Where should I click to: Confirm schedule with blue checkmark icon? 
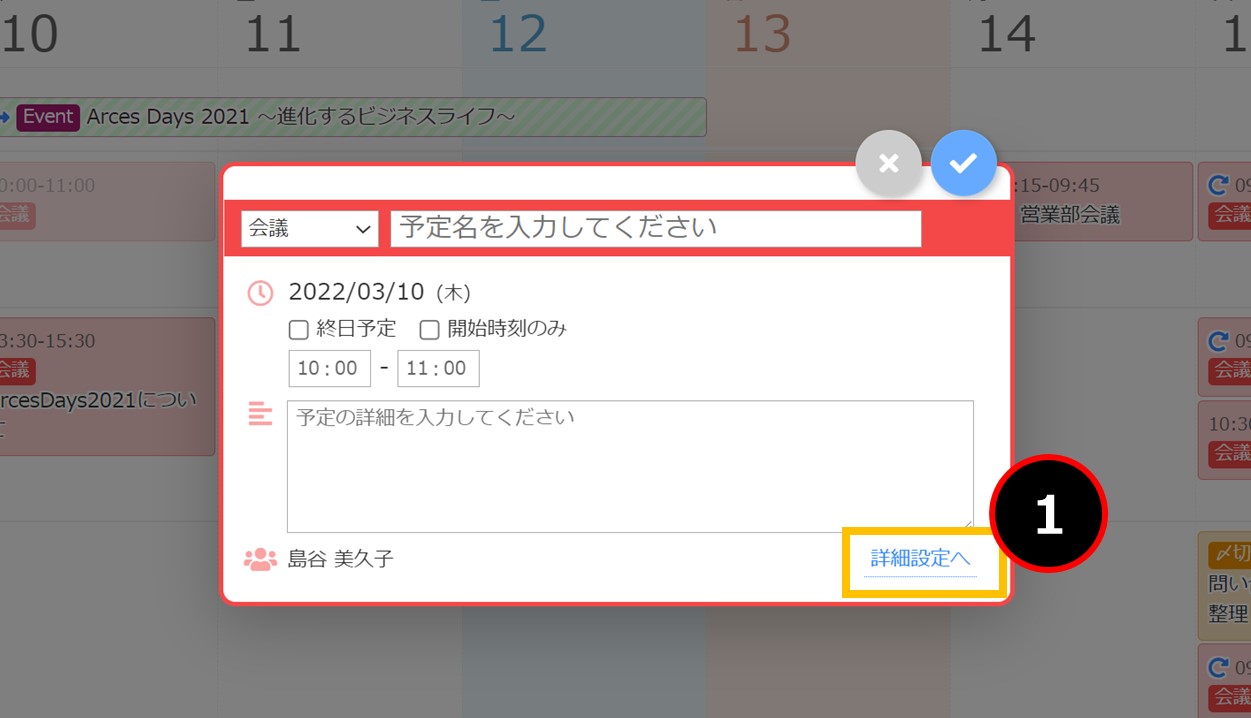[963, 163]
